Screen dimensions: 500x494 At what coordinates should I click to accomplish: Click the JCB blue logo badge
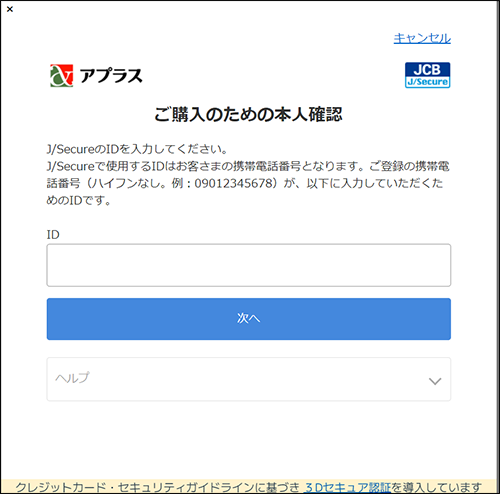428,75
